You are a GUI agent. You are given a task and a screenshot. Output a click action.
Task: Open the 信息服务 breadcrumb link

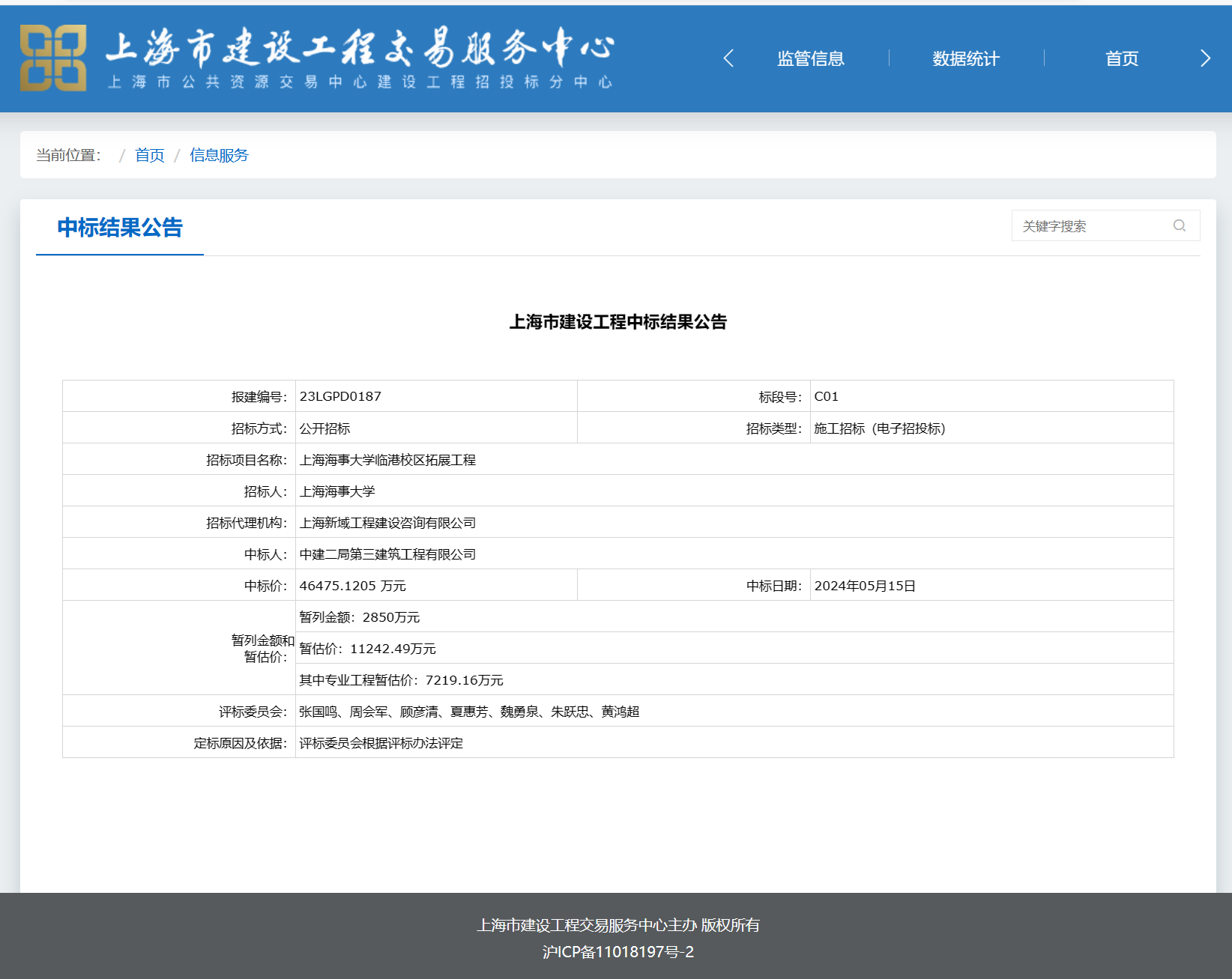click(219, 155)
